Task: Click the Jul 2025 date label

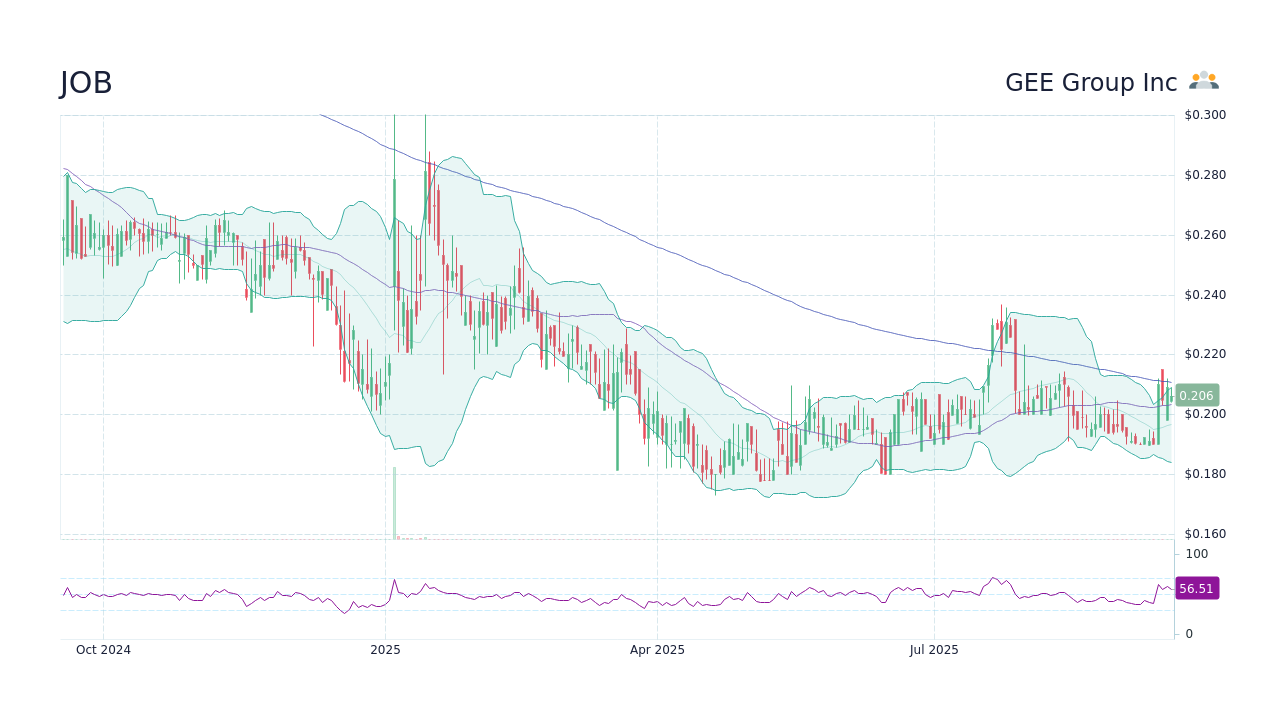Action: point(934,650)
